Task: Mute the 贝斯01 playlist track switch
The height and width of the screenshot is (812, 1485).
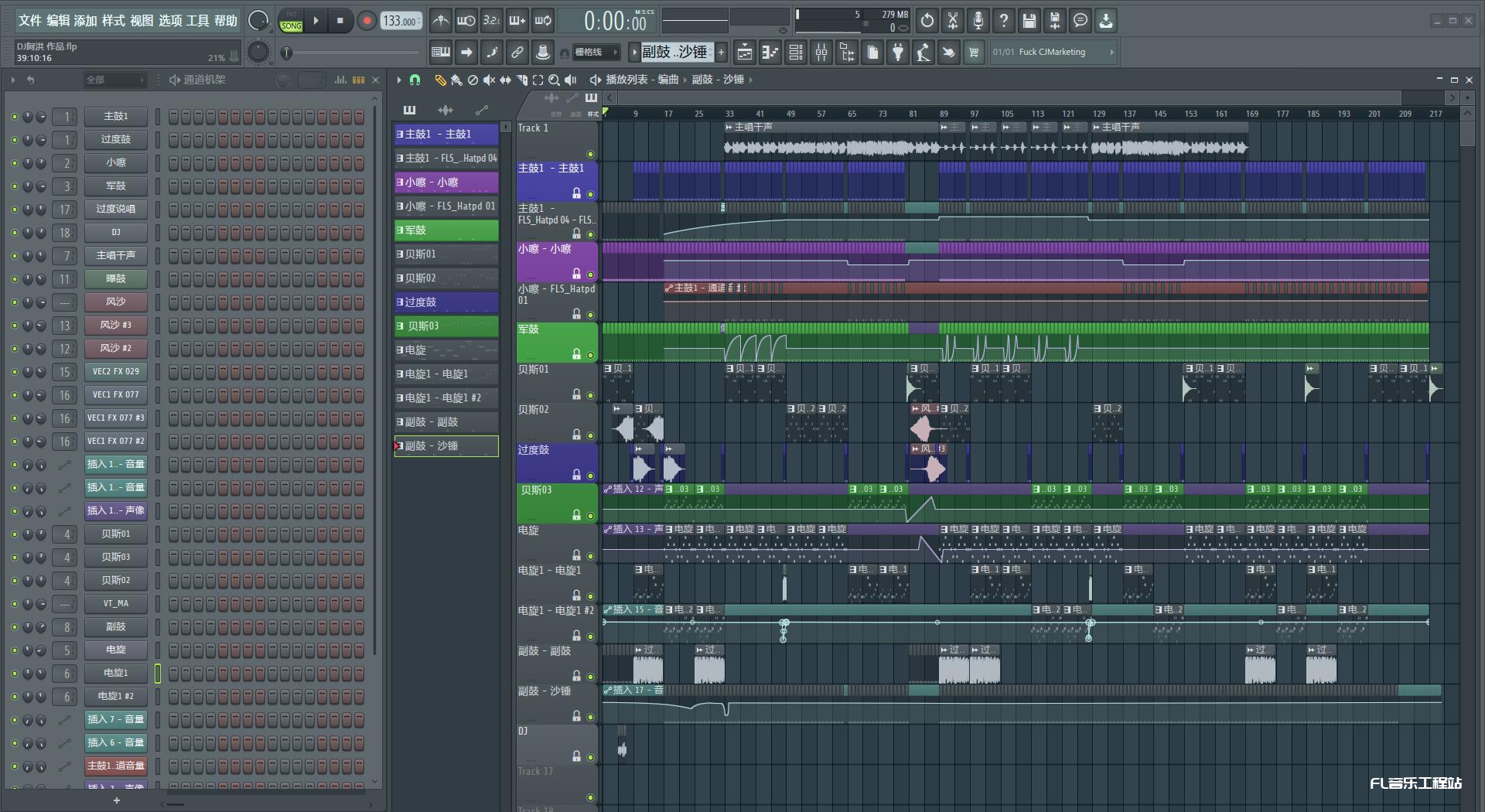Action: coord(590,395)
